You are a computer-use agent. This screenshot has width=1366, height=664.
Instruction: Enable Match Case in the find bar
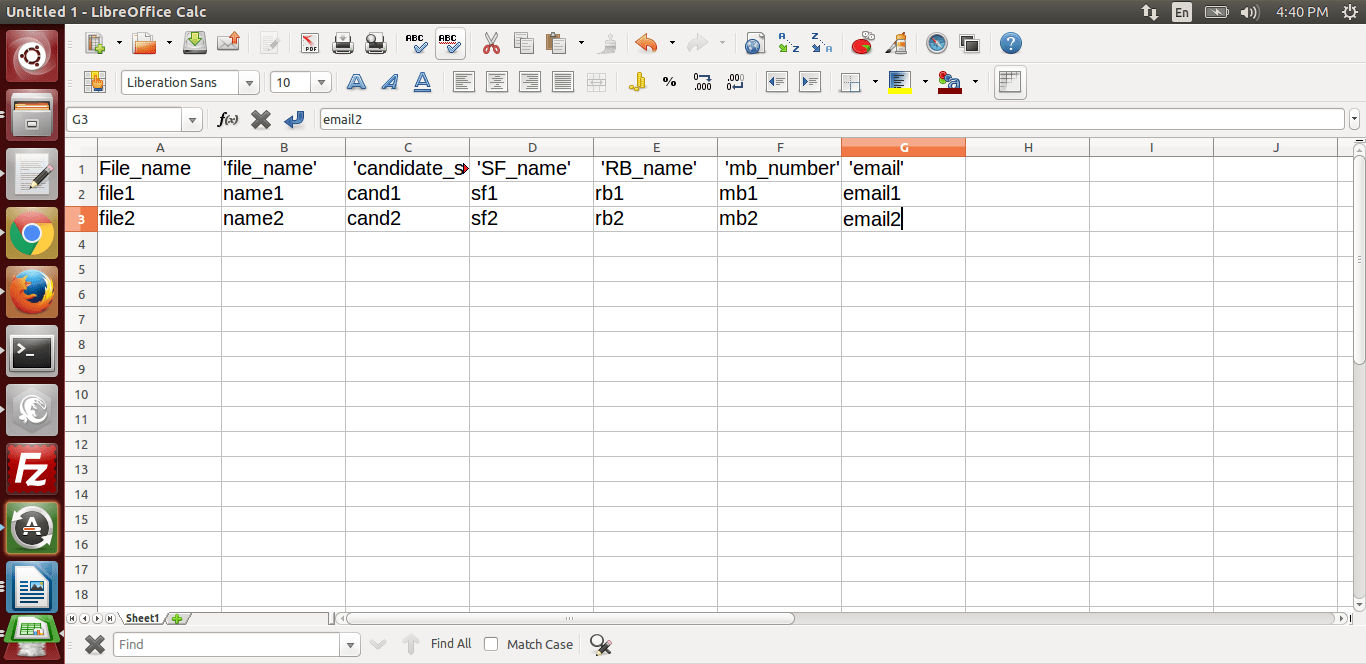coord(491,643)
